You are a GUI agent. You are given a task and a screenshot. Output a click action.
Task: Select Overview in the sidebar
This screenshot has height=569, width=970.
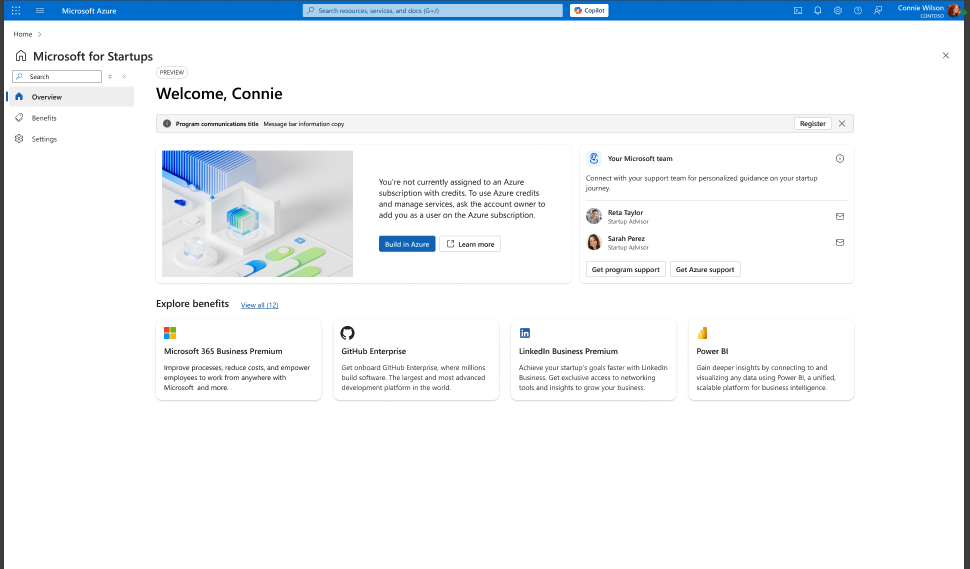(x=71, y=96)
